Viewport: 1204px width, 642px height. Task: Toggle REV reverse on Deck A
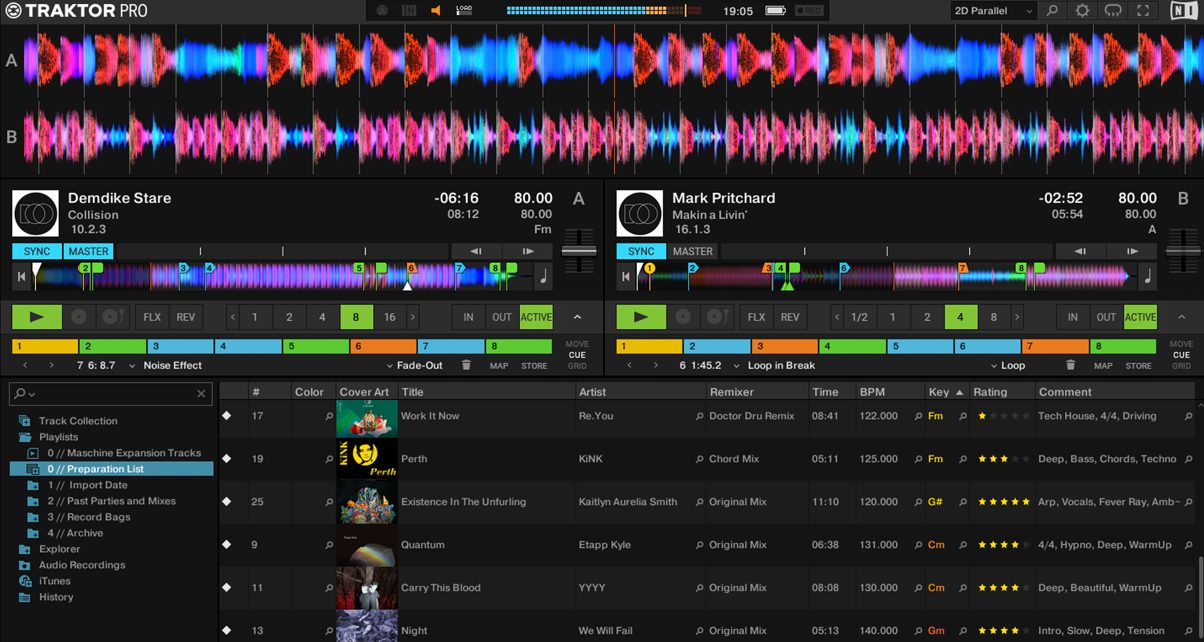pyautogui.click(x=186, y=317)
